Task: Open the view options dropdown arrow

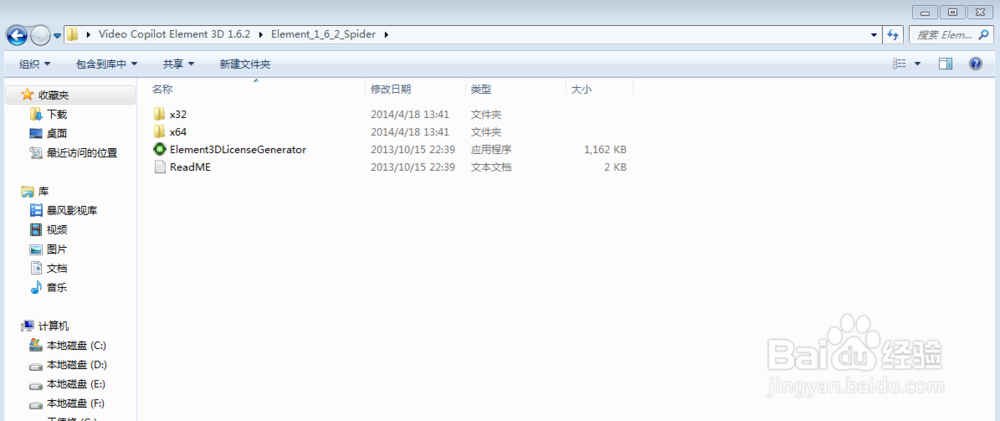Action: click(x=918, y=63)
